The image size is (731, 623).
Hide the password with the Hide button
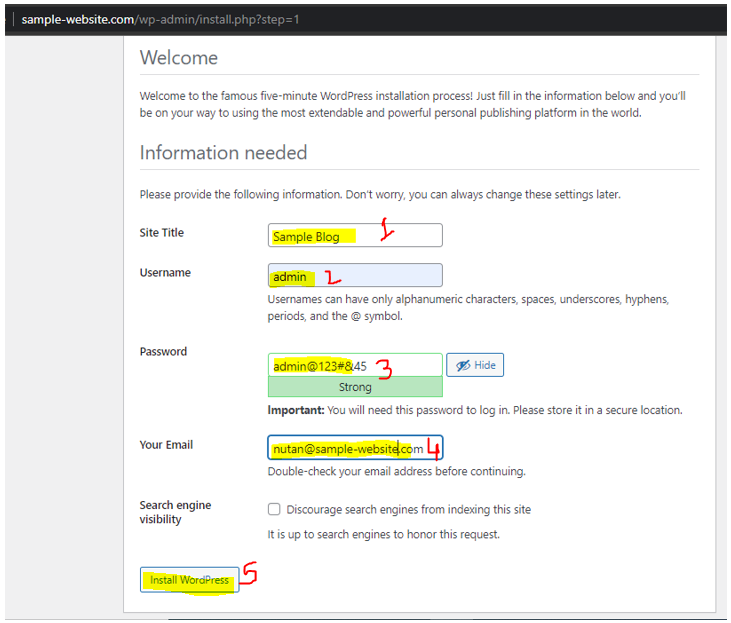coord(475,365)
